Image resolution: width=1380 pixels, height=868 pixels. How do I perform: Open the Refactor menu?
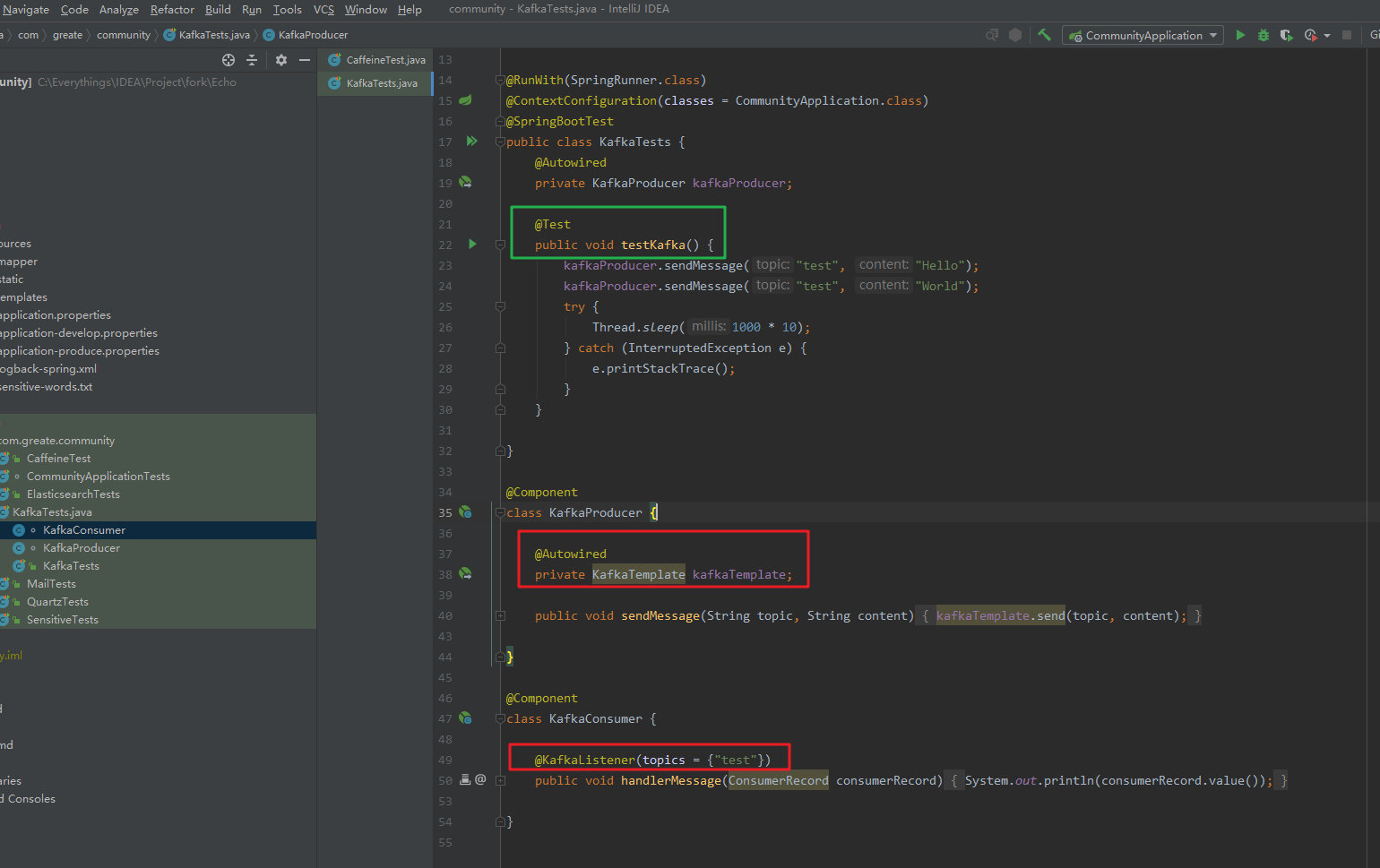click(172, 10)
